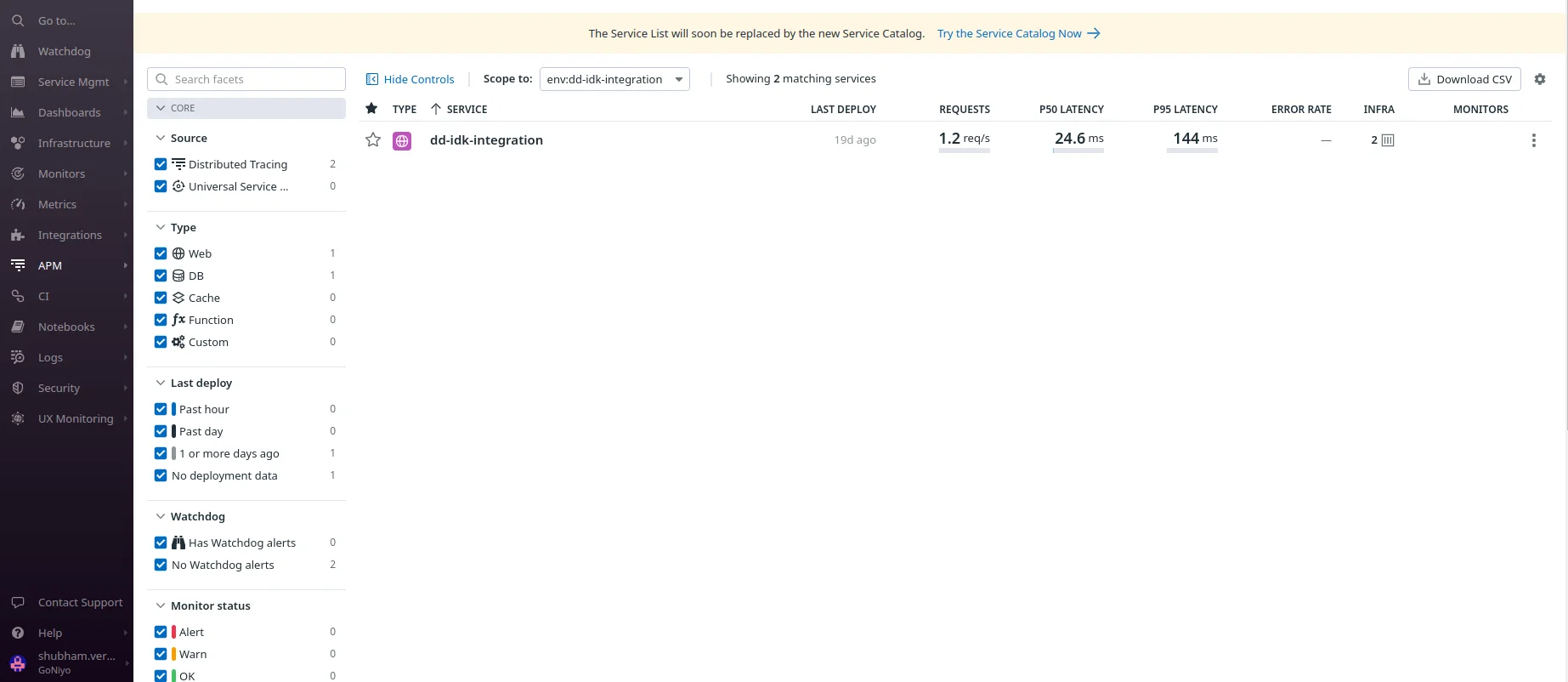Screen dimensions: 1568x682
Task: Open Infrastructure menu item
Action: tap(74, 143)
